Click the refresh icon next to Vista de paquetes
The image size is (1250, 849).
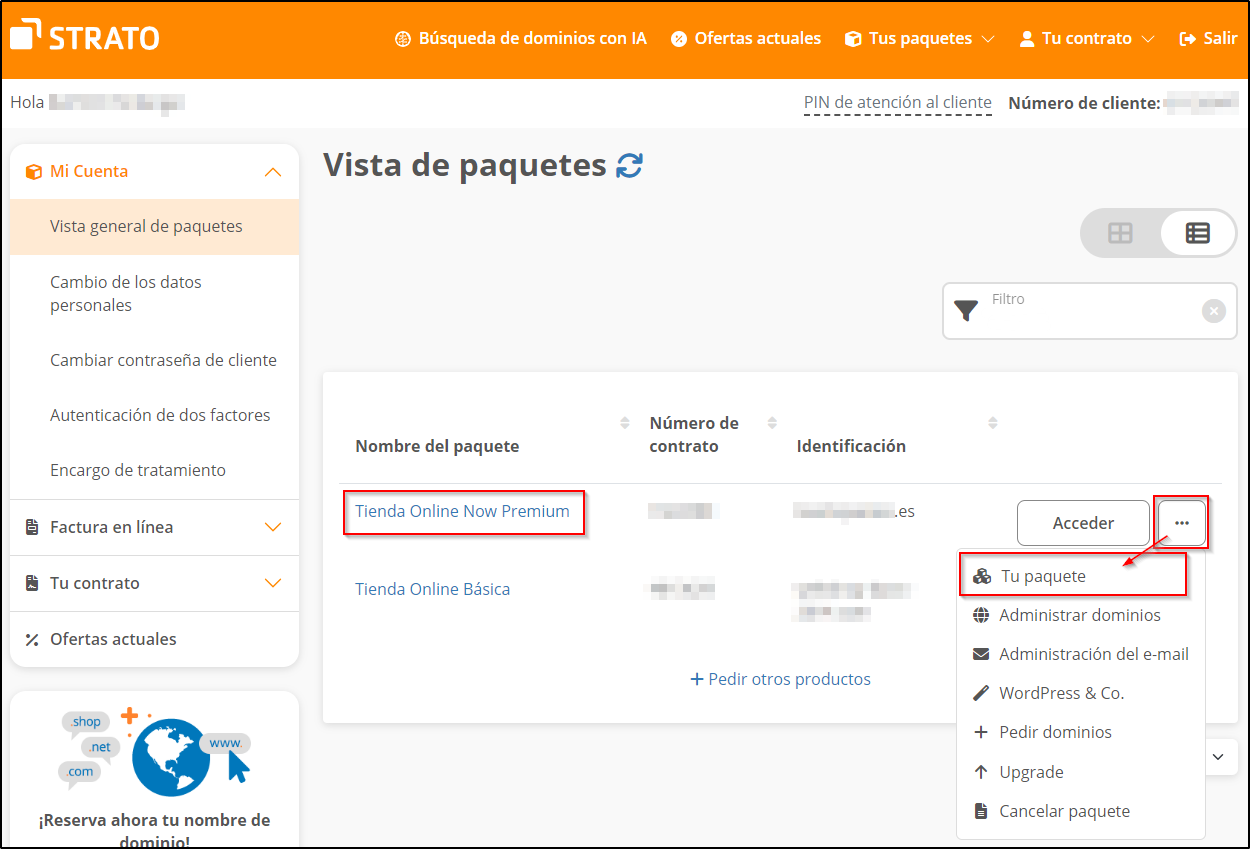tap(628, 166)
